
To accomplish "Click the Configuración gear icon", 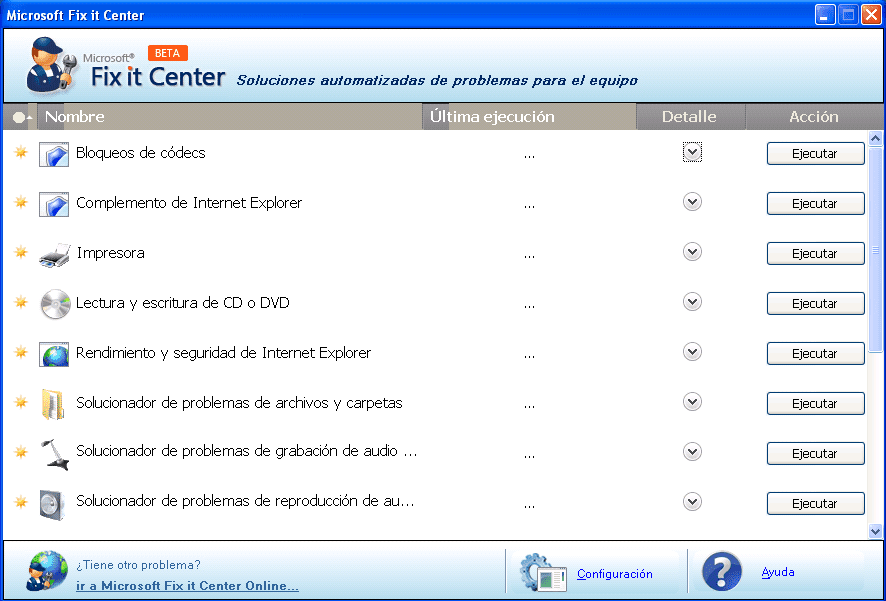I will [x=542, y=573].
